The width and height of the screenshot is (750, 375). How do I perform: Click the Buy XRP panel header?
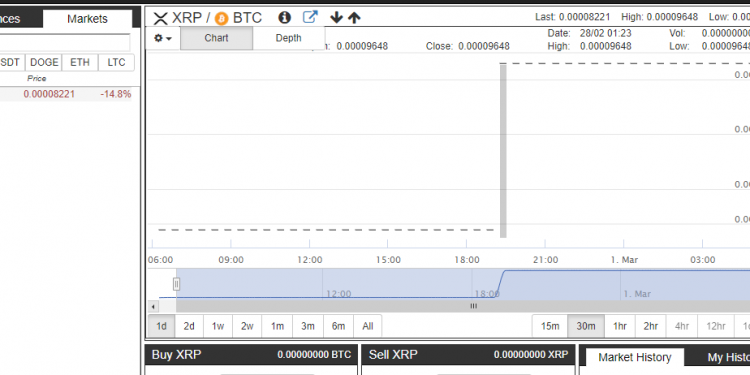pyautogui.click(x=251, y=355)
